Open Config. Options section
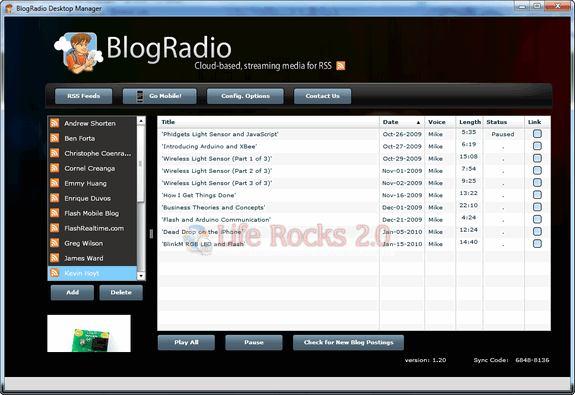This screenshot has width=575, height=395. click(245, 96)
